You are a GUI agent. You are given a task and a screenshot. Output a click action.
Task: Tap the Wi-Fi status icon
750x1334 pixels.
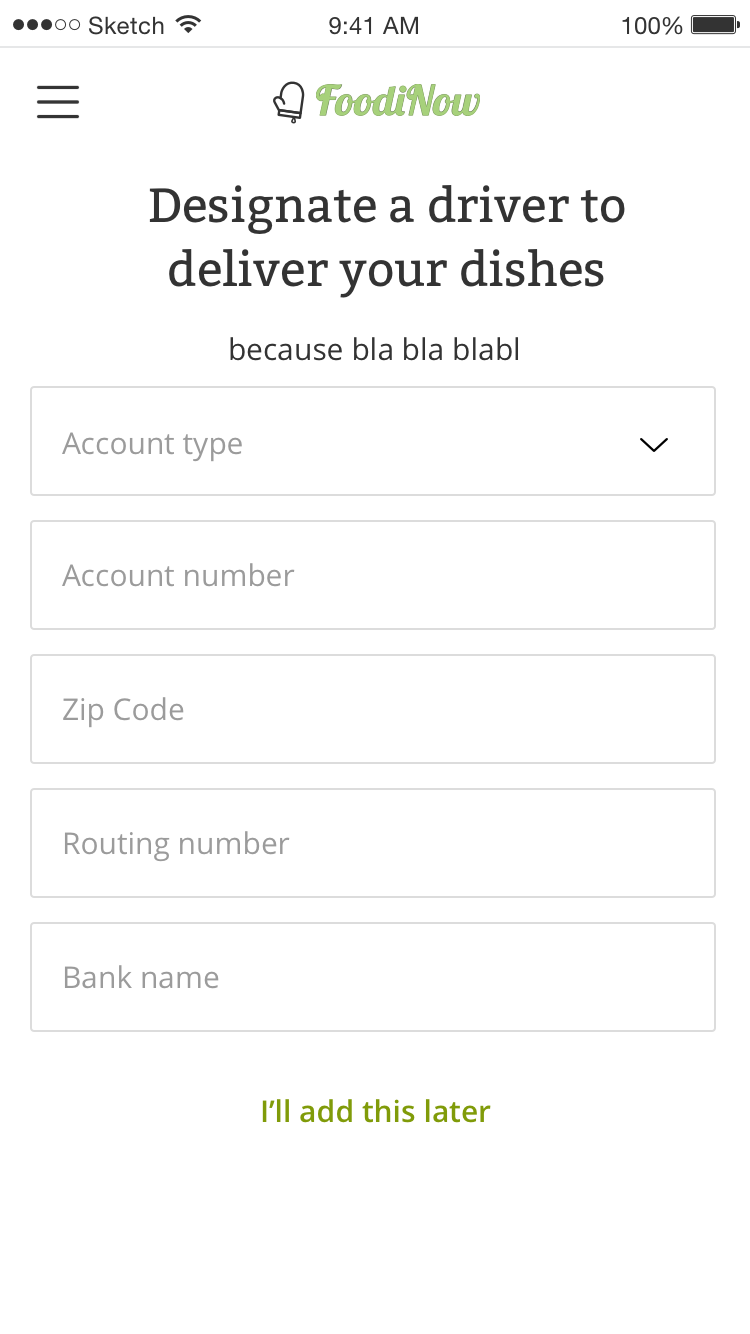coord(187,25)
